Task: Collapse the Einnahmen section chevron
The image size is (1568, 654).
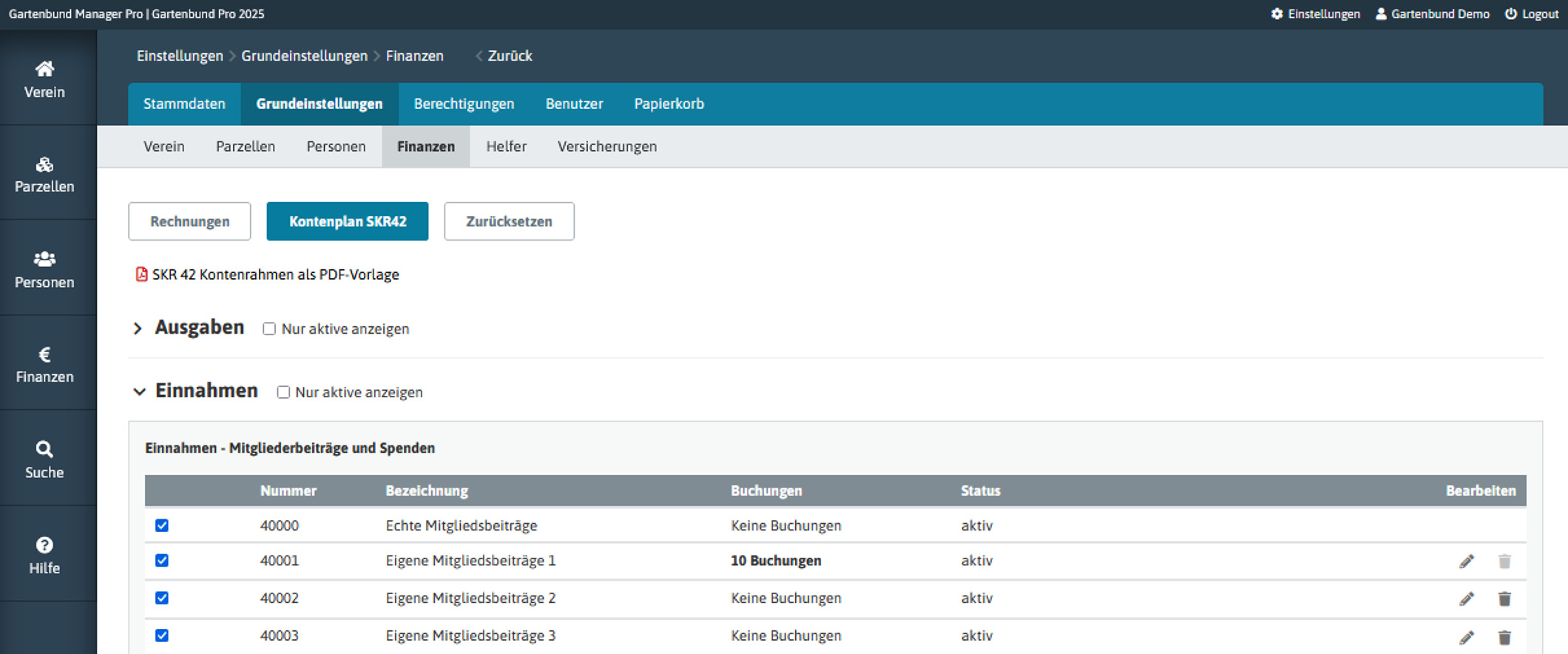Action: [139, 391]
